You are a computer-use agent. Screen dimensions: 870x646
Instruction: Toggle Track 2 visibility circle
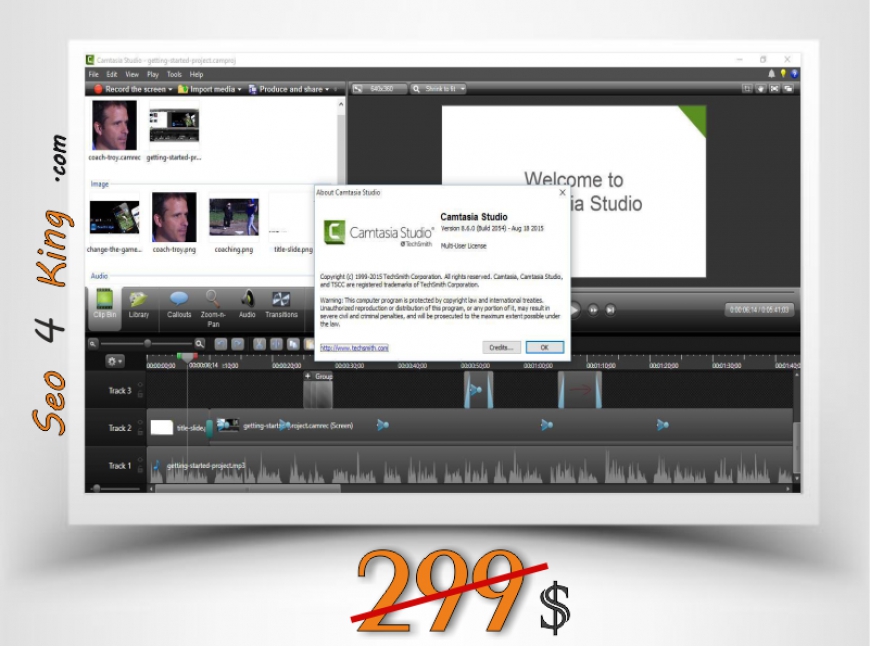(140, 422)
